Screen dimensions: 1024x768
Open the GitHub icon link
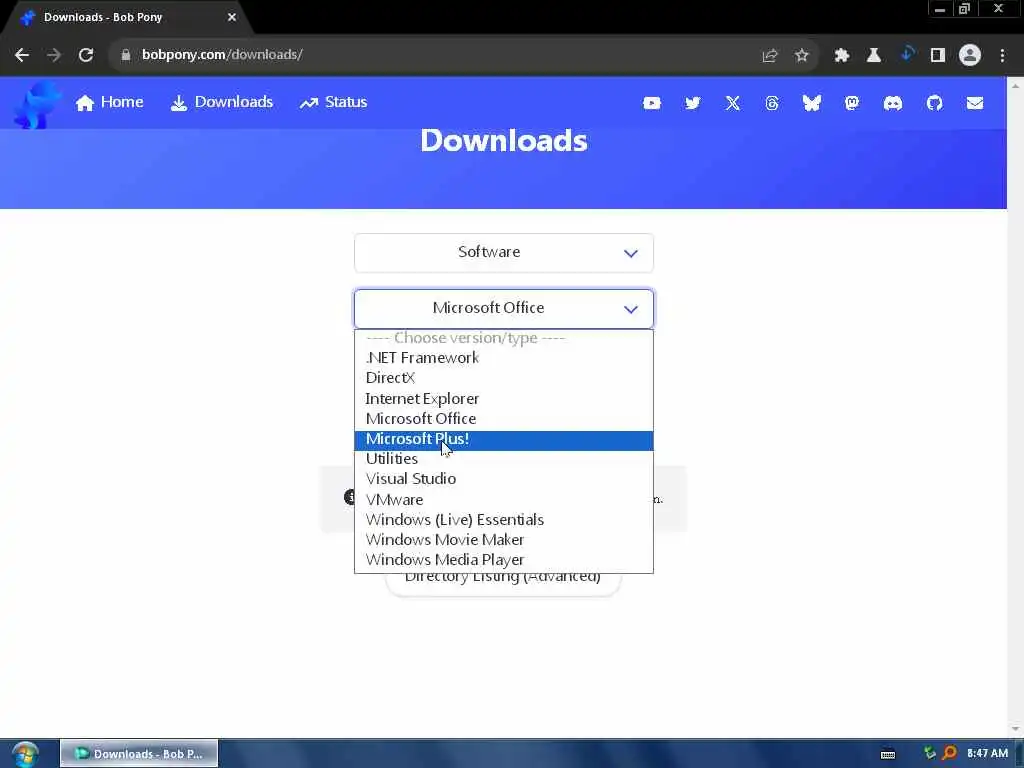click(x=935, y=103)
